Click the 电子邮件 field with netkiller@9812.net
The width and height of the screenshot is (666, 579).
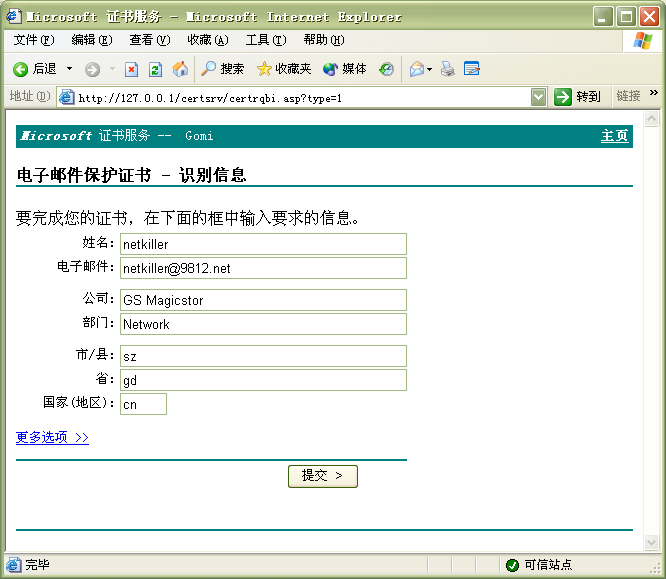coord(263,268)
